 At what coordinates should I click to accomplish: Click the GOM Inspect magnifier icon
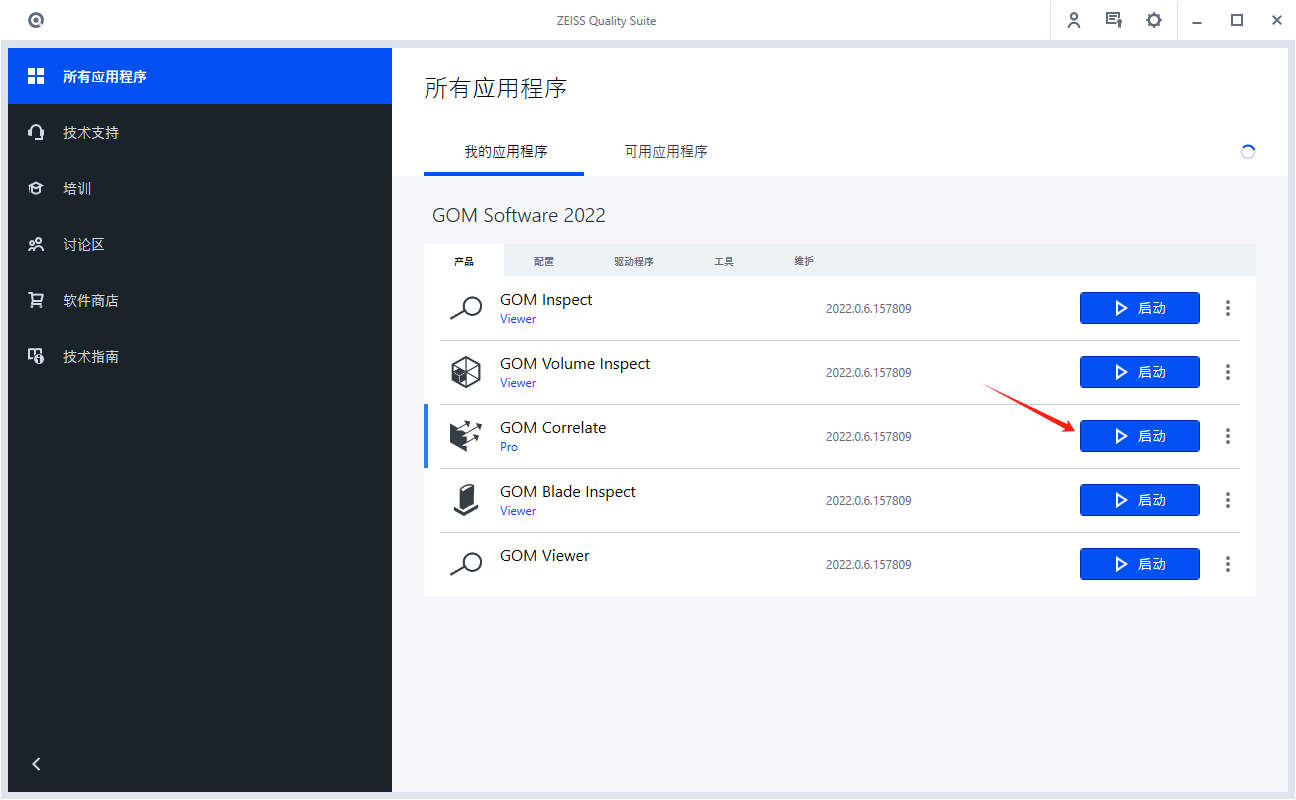click(465, 308)
